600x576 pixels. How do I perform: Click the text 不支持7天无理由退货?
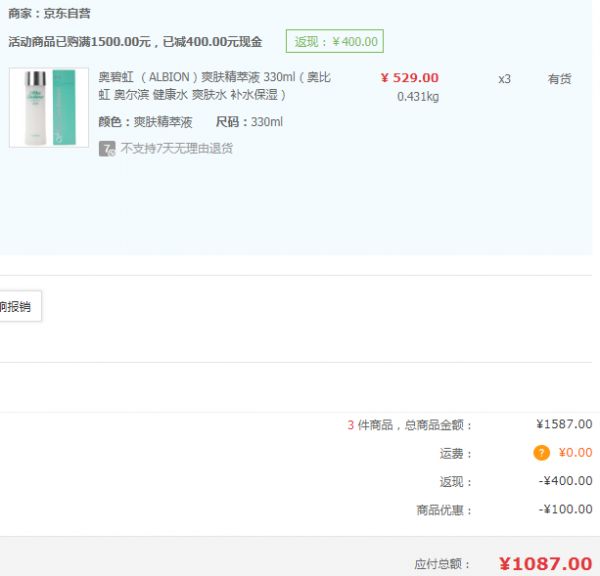click(177, 148)
